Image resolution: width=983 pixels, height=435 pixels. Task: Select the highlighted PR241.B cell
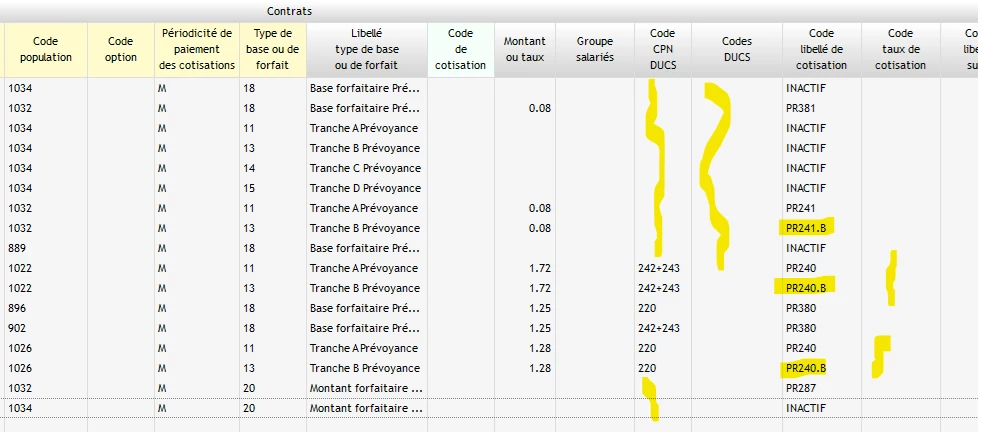pos(806,228)
